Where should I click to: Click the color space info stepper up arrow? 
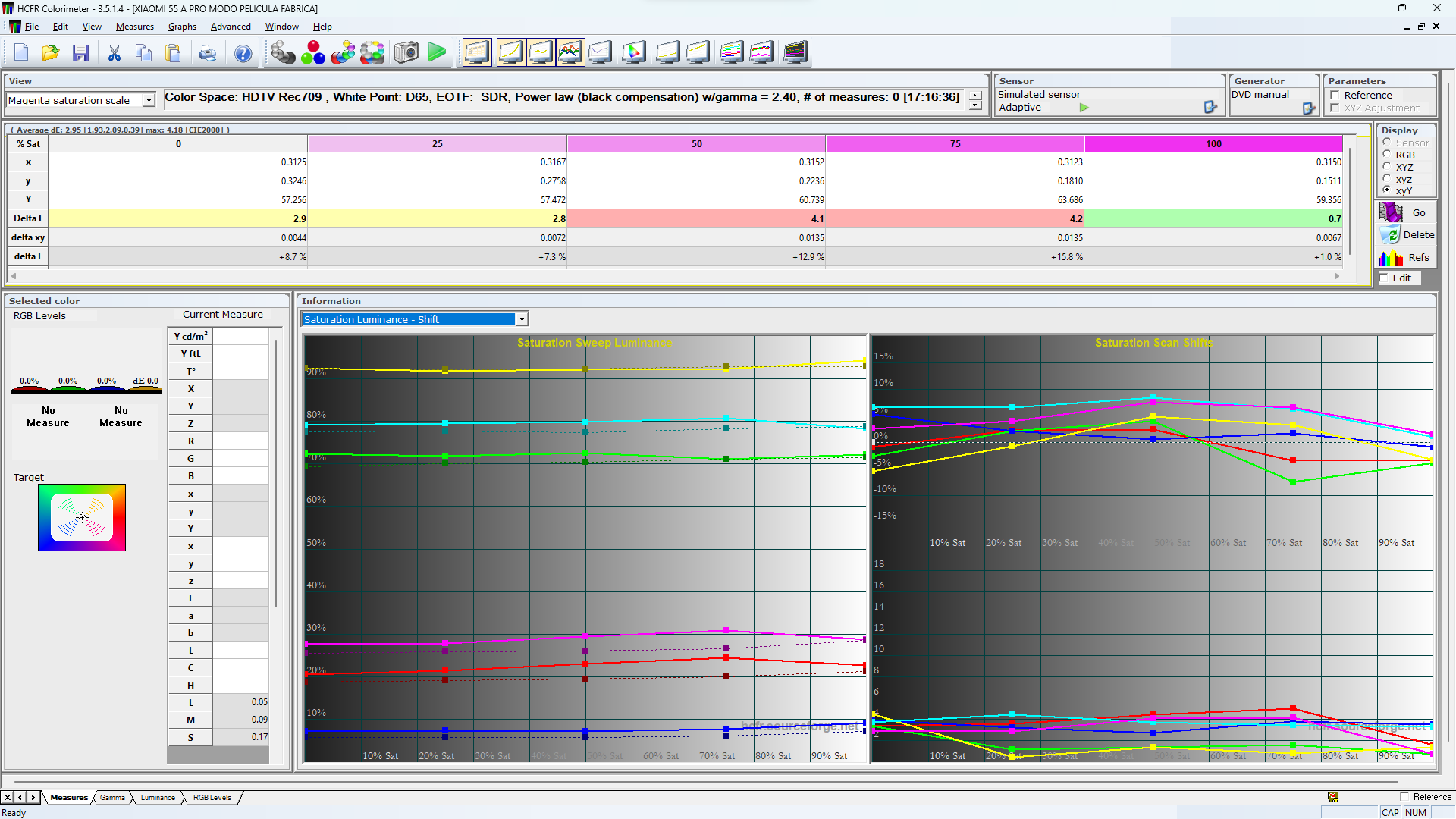pyautogui.click(x=975, y=96)
